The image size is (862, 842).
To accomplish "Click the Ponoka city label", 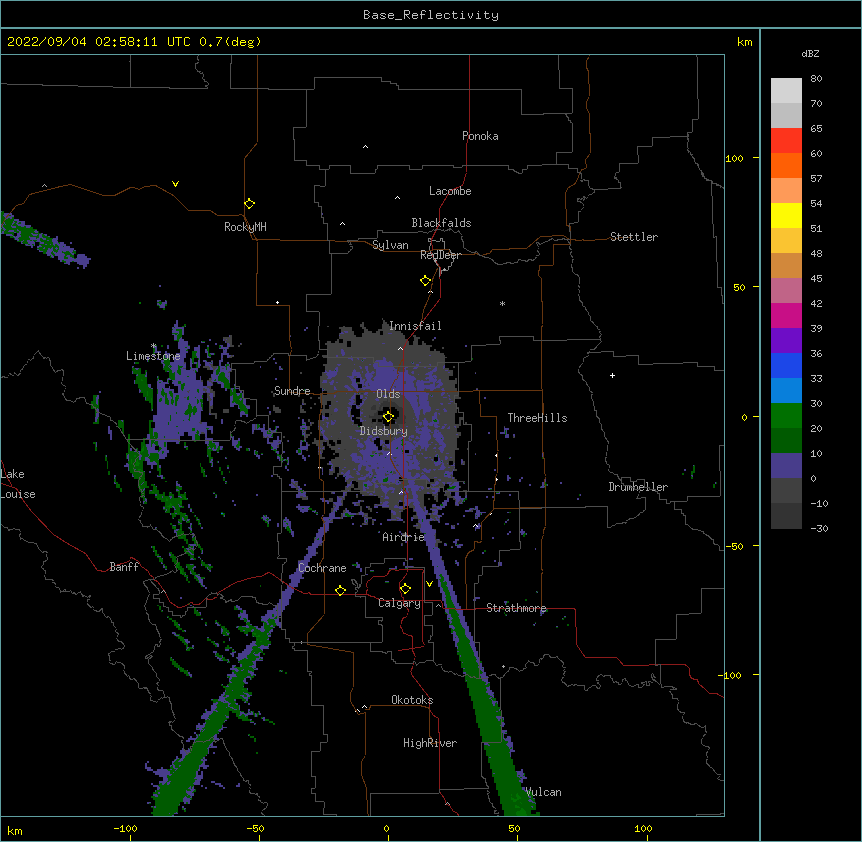I will point(480,136).
